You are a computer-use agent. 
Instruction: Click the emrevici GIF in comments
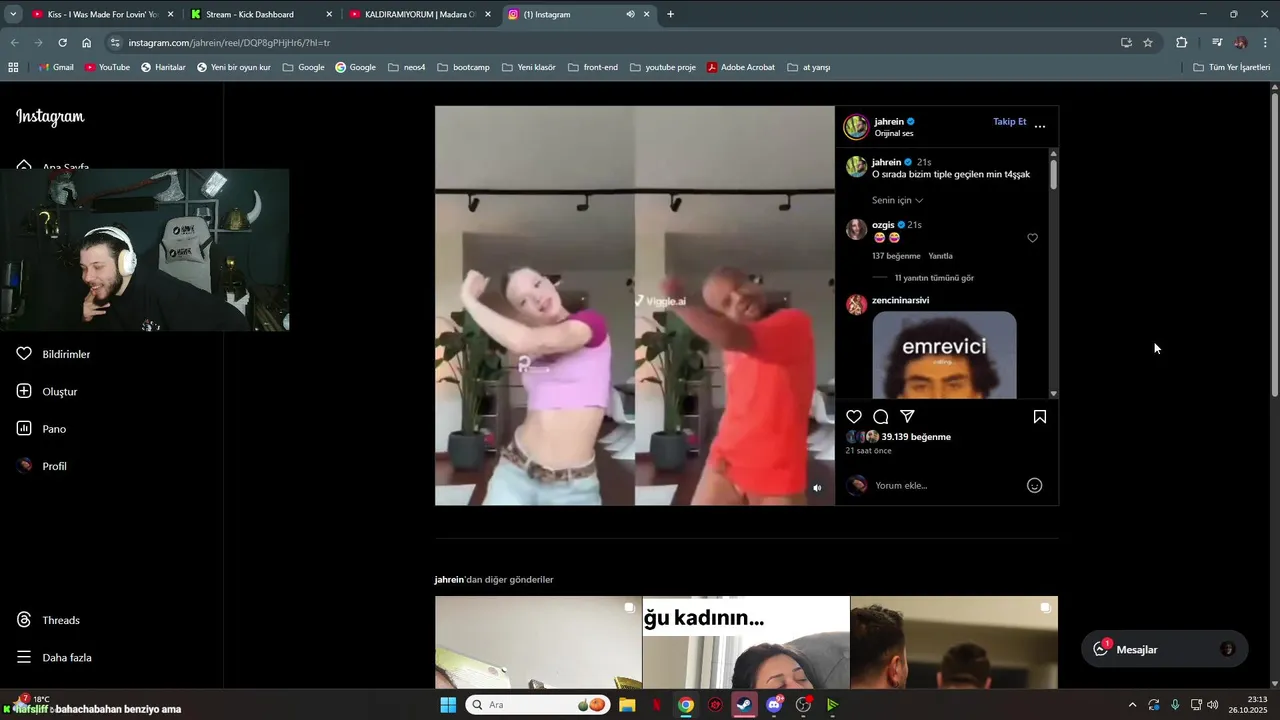click(x=944, y=355)
